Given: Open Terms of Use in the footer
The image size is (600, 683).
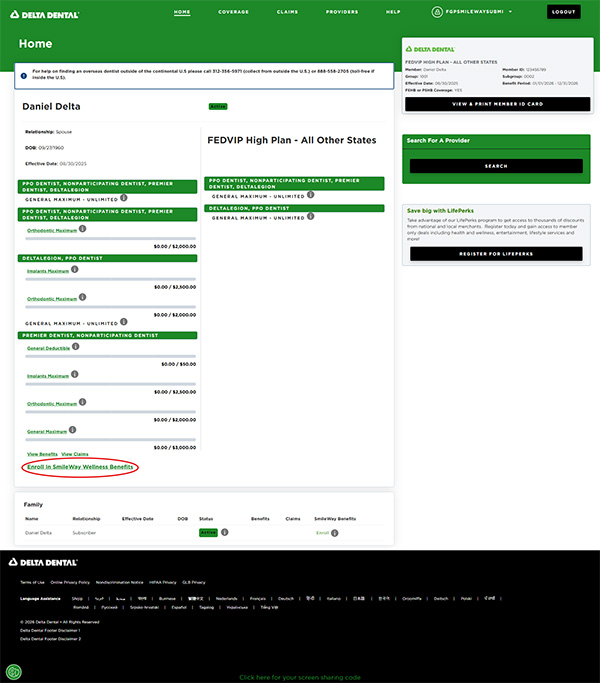Looking at the screenshot, I should click(x=32, y=582).
